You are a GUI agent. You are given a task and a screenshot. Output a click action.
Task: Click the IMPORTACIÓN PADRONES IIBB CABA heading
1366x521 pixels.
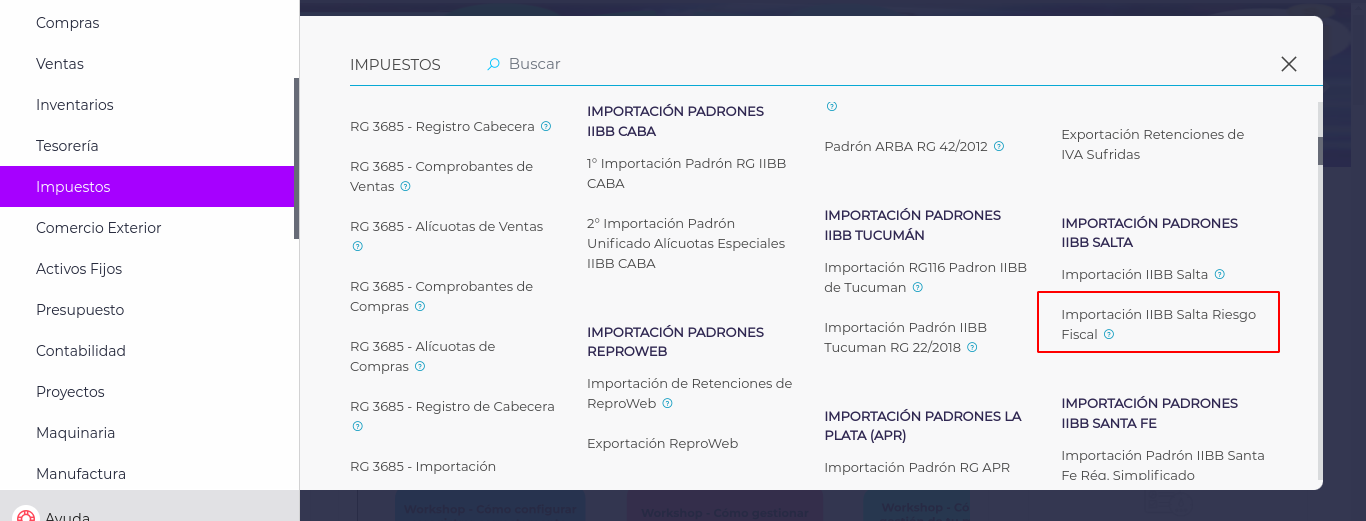click(675, 122)
